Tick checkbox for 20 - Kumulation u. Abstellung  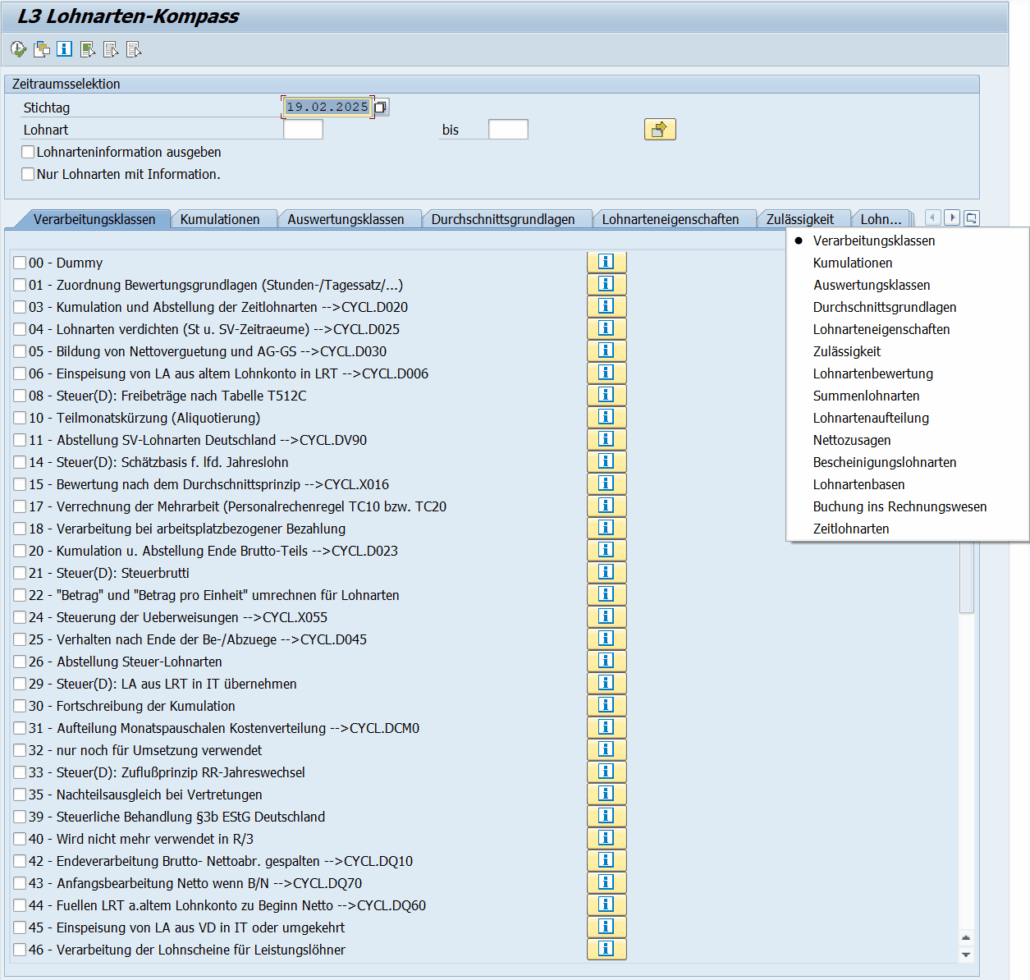coord(20,551)
